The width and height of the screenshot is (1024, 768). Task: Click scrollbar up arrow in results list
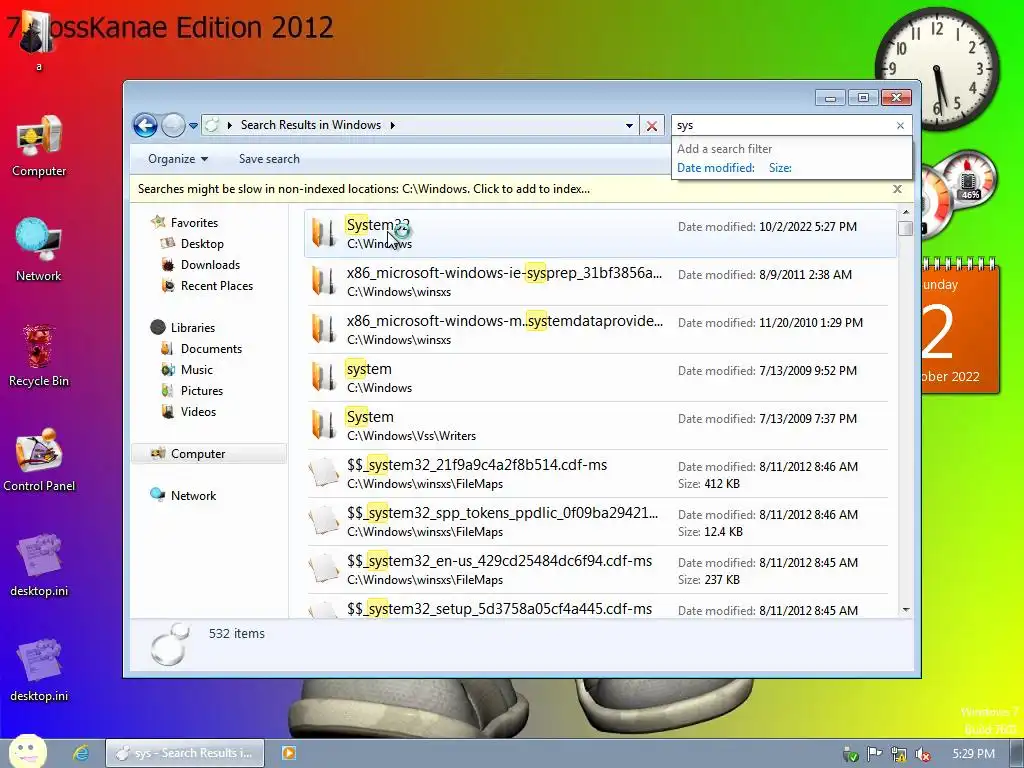(905, 212)
